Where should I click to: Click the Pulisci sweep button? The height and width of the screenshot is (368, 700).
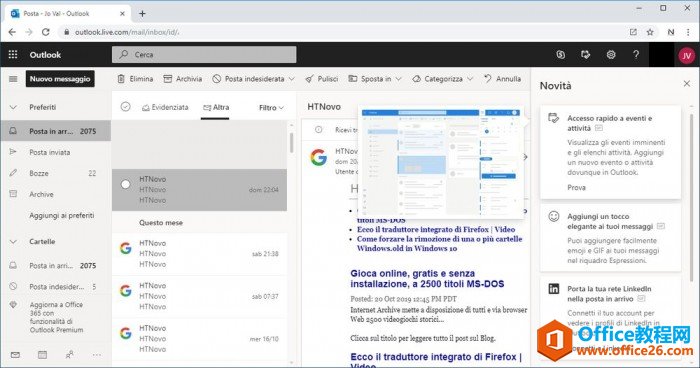point(321,79)
